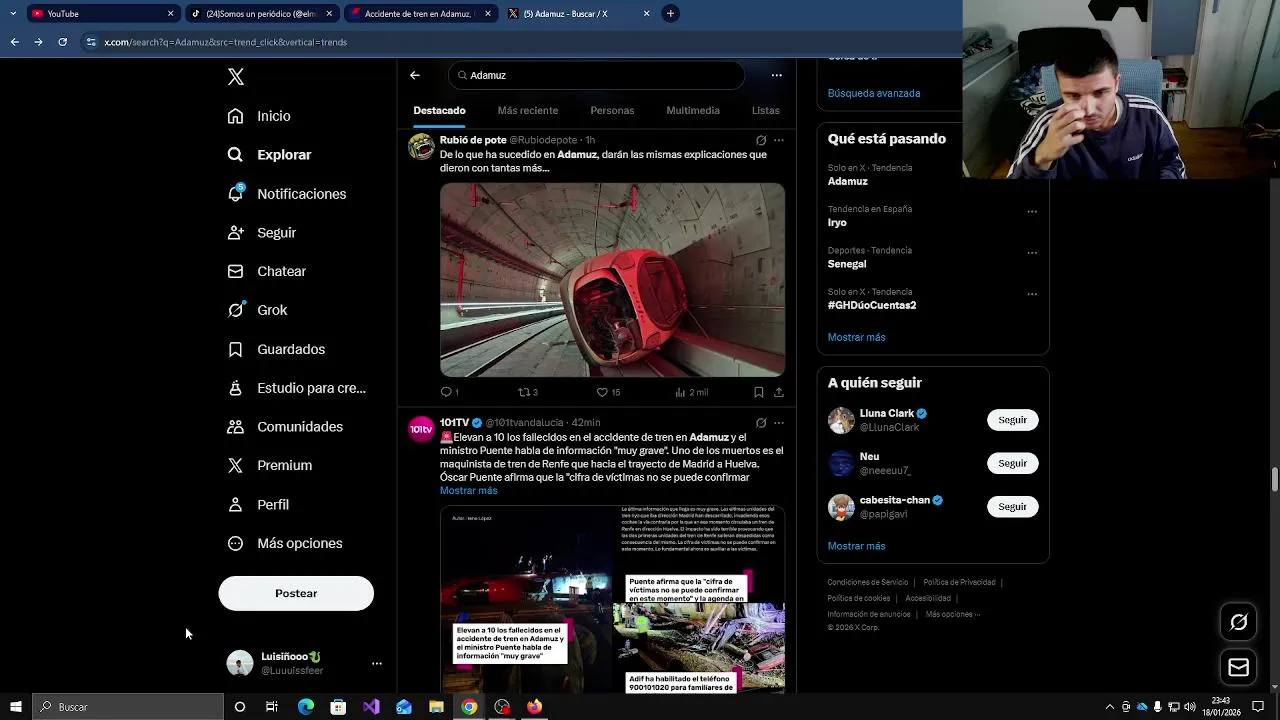Open Adamuz trend
The image size is (1280, 720).
pyautogui.click(x=848, y=181)
